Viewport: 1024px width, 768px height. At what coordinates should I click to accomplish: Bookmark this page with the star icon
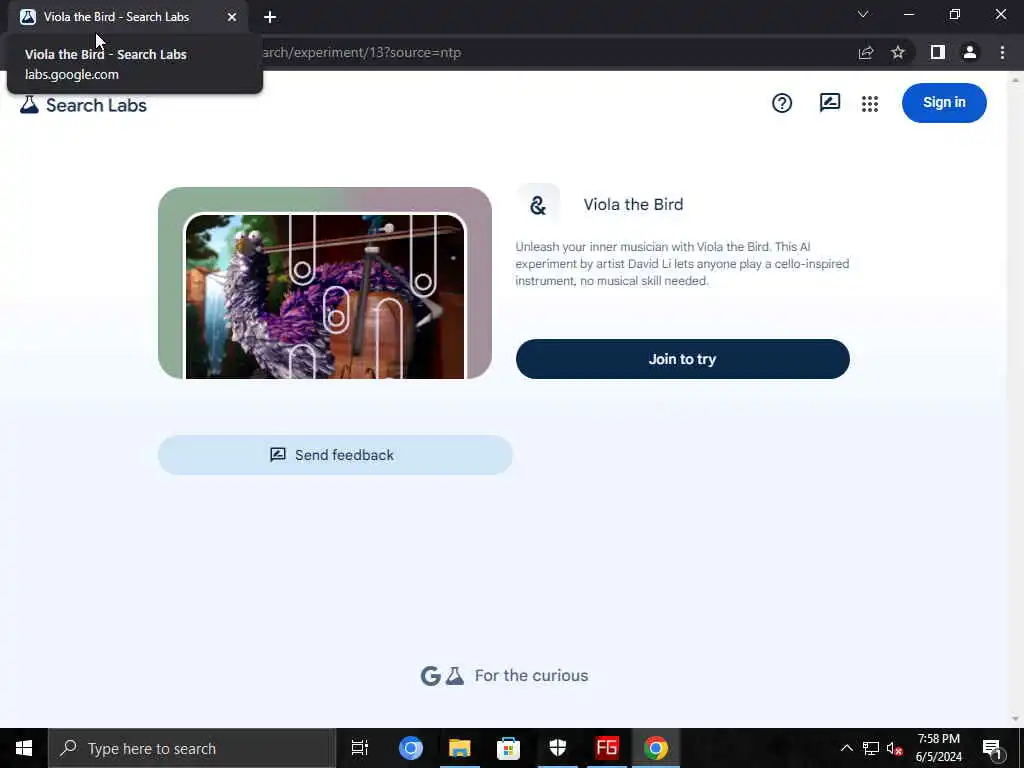[898, 52]
